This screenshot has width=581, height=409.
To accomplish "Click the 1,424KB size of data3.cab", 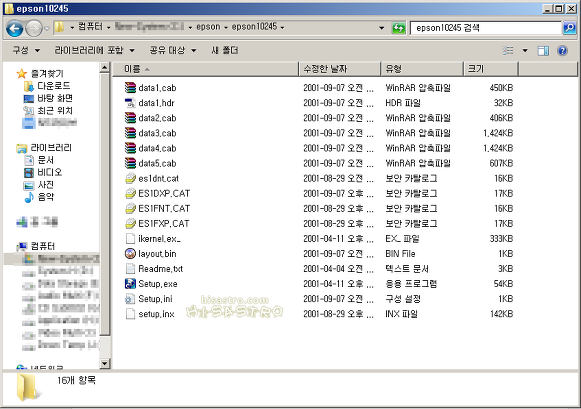I will pyautogui.click(x=498, y=133).
